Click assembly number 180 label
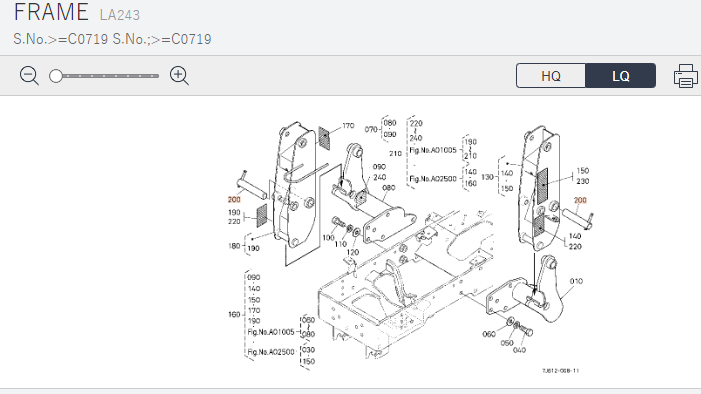The width and height of the screenshot is (701, 394). click(x=234, y=246)
